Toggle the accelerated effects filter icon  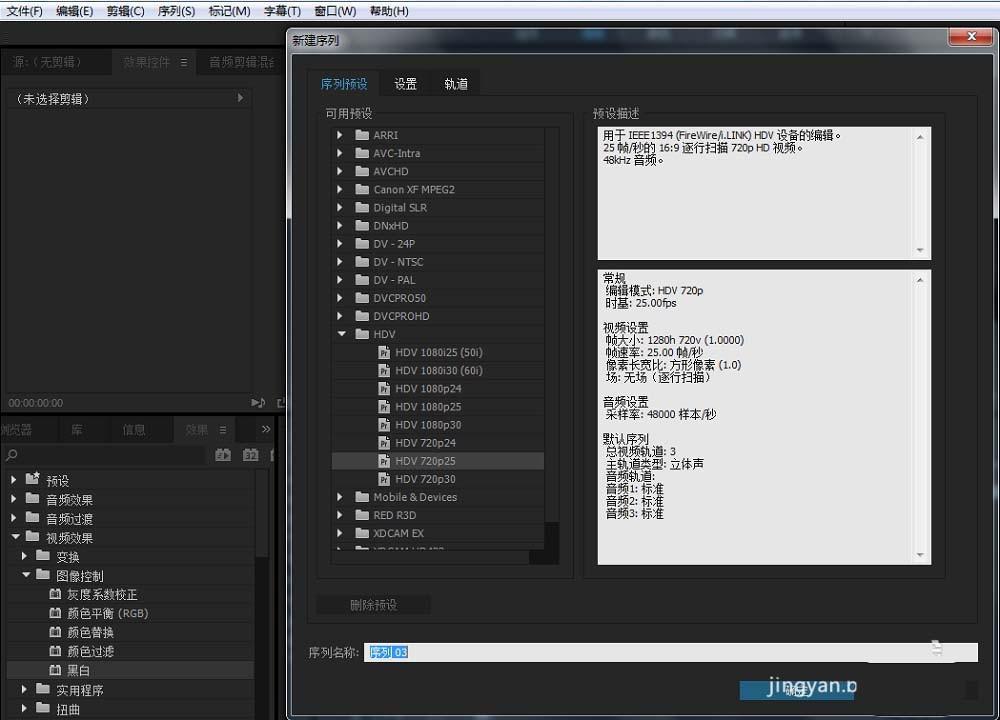pyautogui.click(x=224, y=455)
